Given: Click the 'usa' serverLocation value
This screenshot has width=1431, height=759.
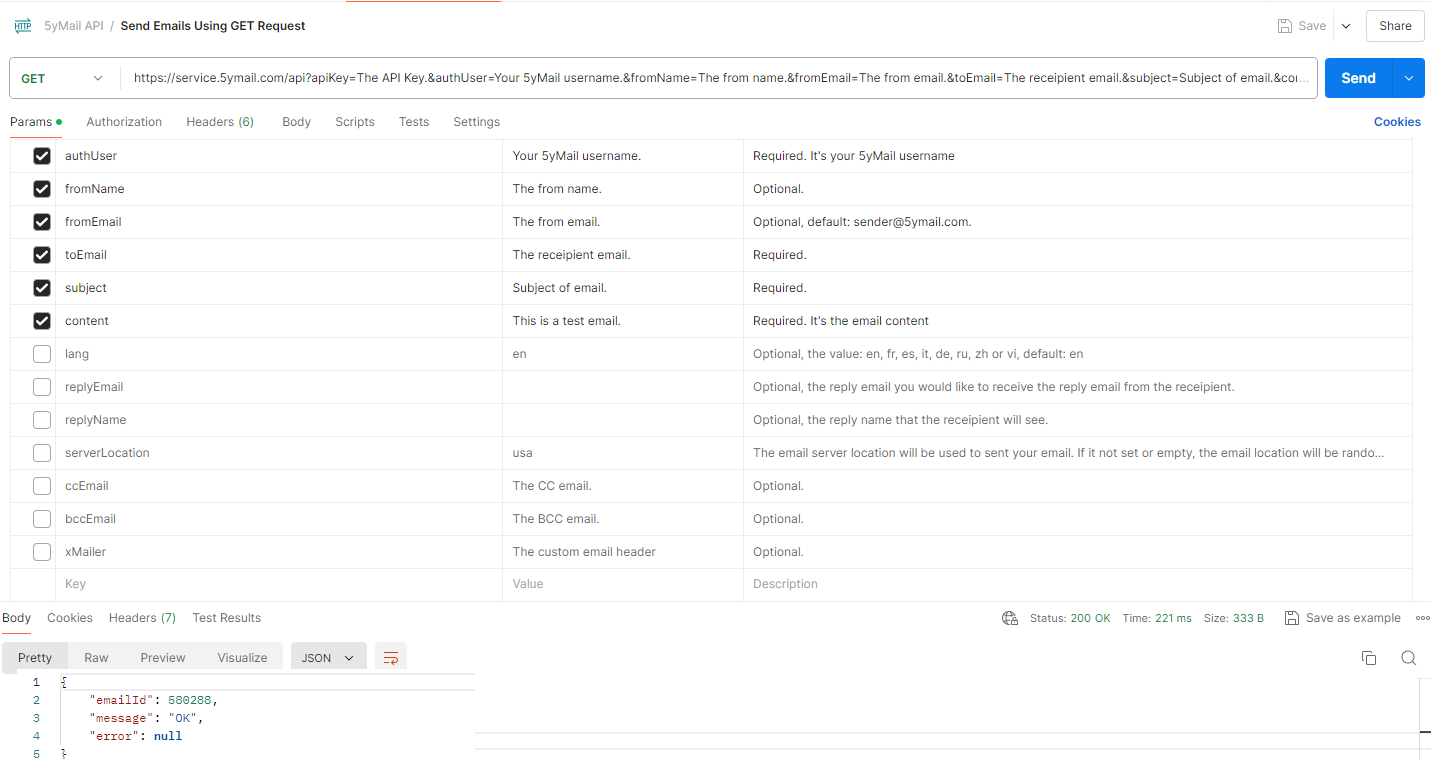Looking at the screenshot, I should pos(523,453).
